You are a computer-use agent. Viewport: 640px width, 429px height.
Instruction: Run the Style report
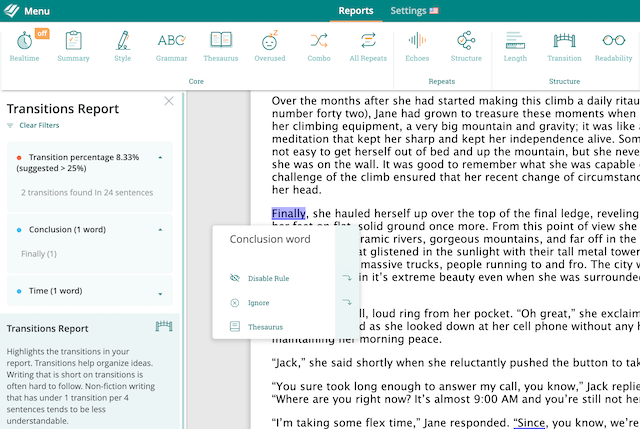(122, 47)
